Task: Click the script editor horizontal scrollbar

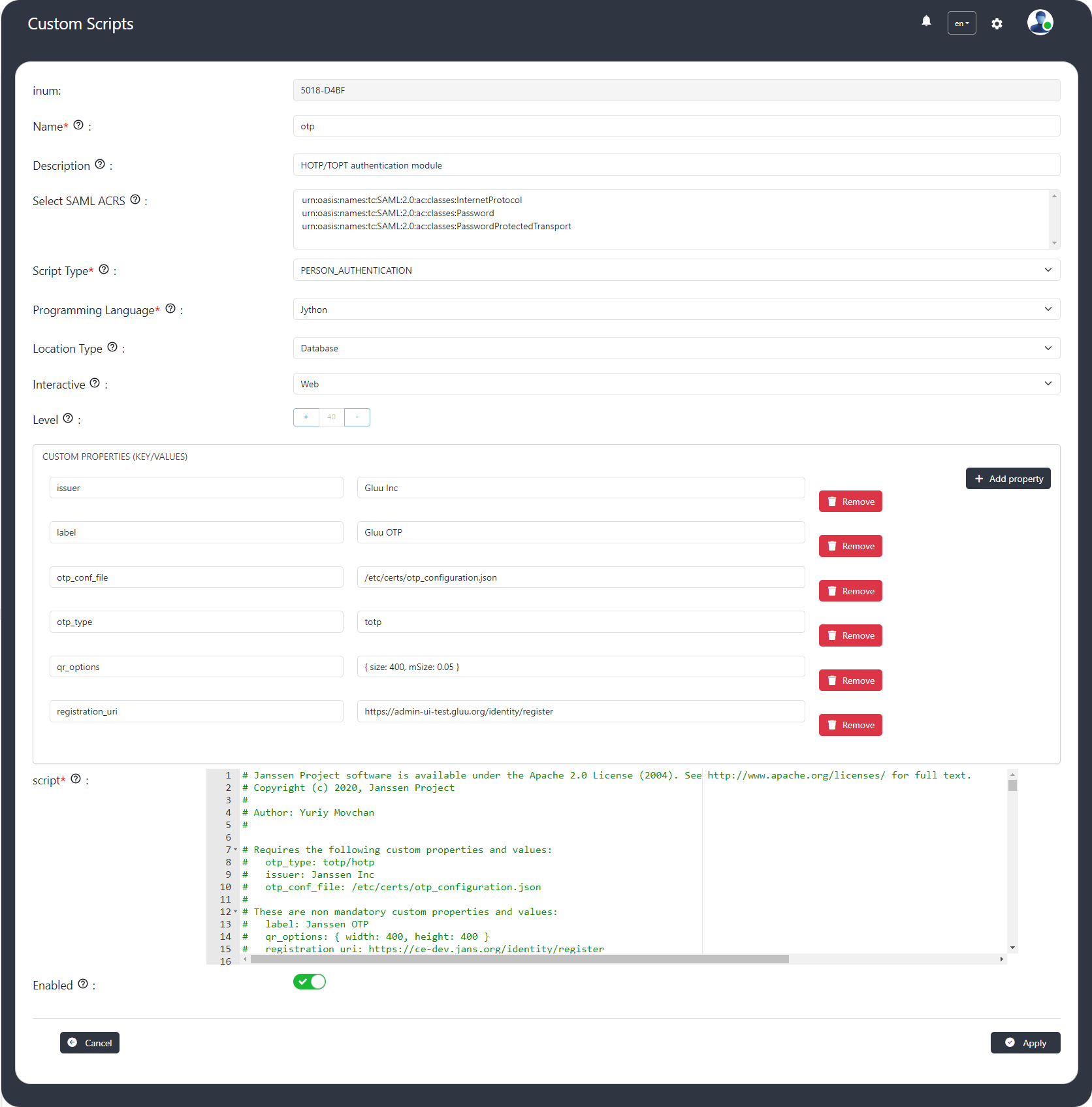Action: 519,959
